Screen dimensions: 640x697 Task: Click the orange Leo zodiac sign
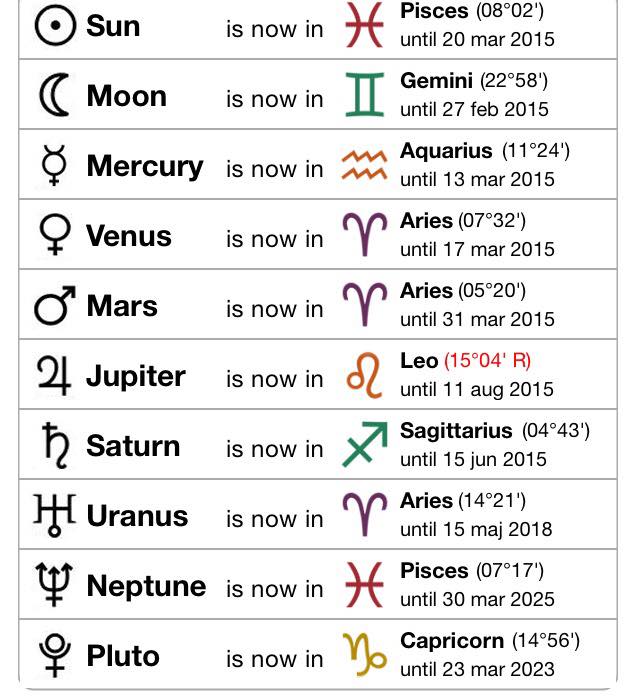pyautogui.click(x=364, y=375)
